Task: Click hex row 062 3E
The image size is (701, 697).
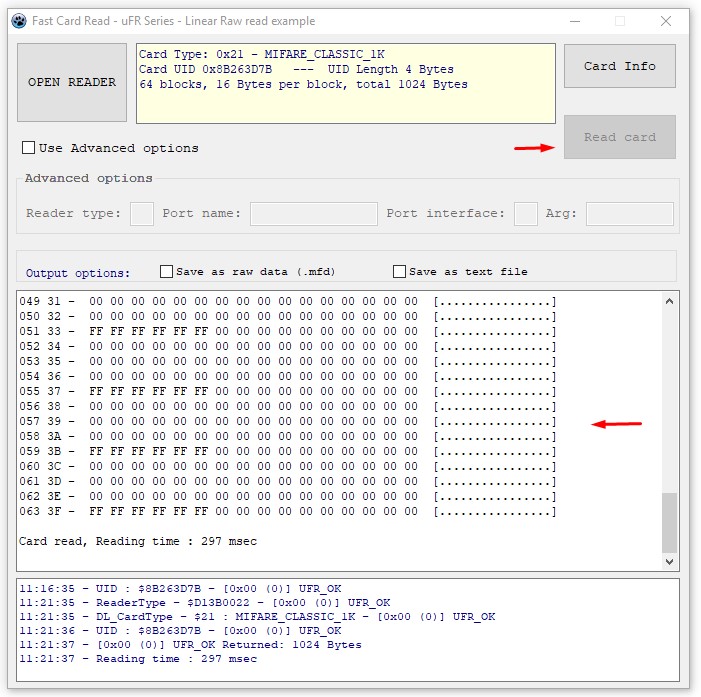Action: [x=287, y=496]
